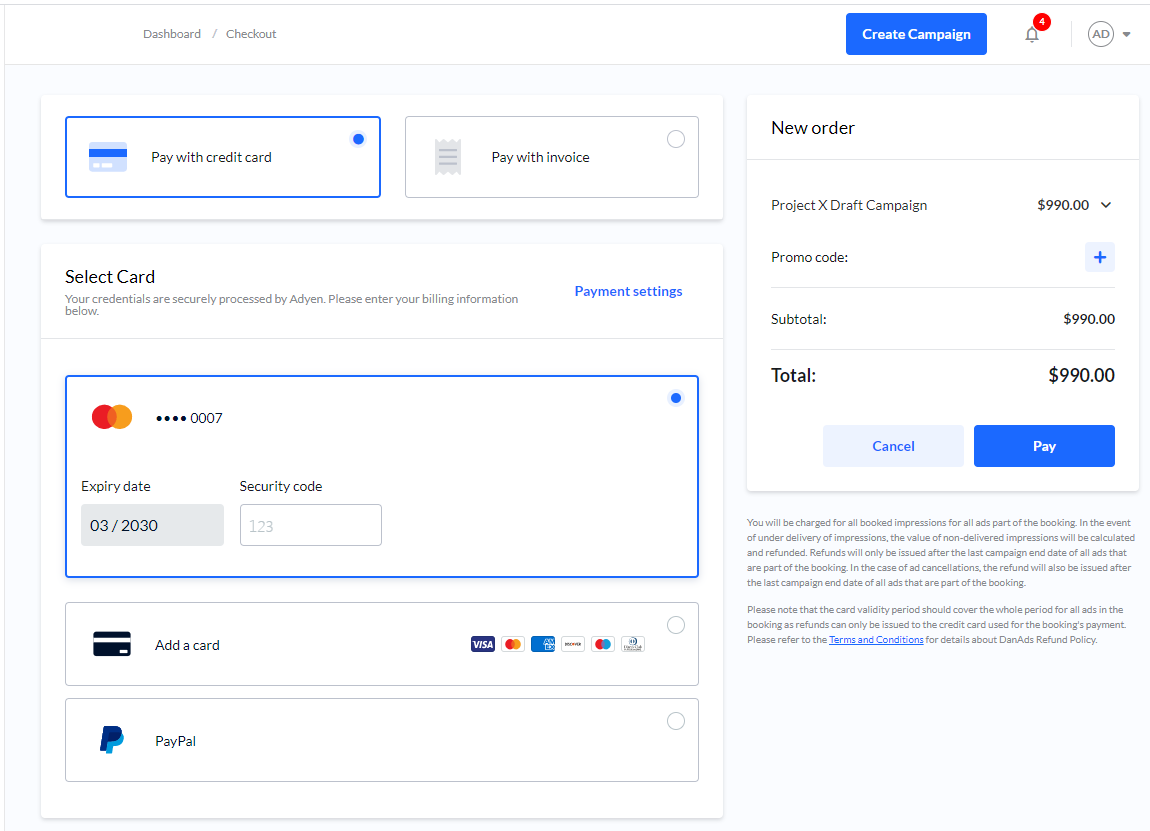Open the Terms and Conditions link
The height and width of the screenshot is (831, 1150).
point(876,640)
